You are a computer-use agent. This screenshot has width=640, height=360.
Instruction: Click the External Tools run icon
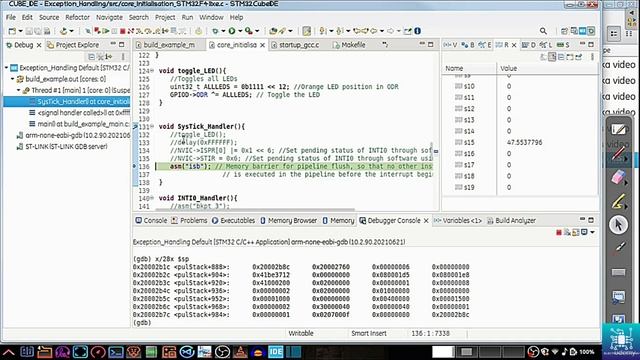pyautogui.click(x=248, y=31)
